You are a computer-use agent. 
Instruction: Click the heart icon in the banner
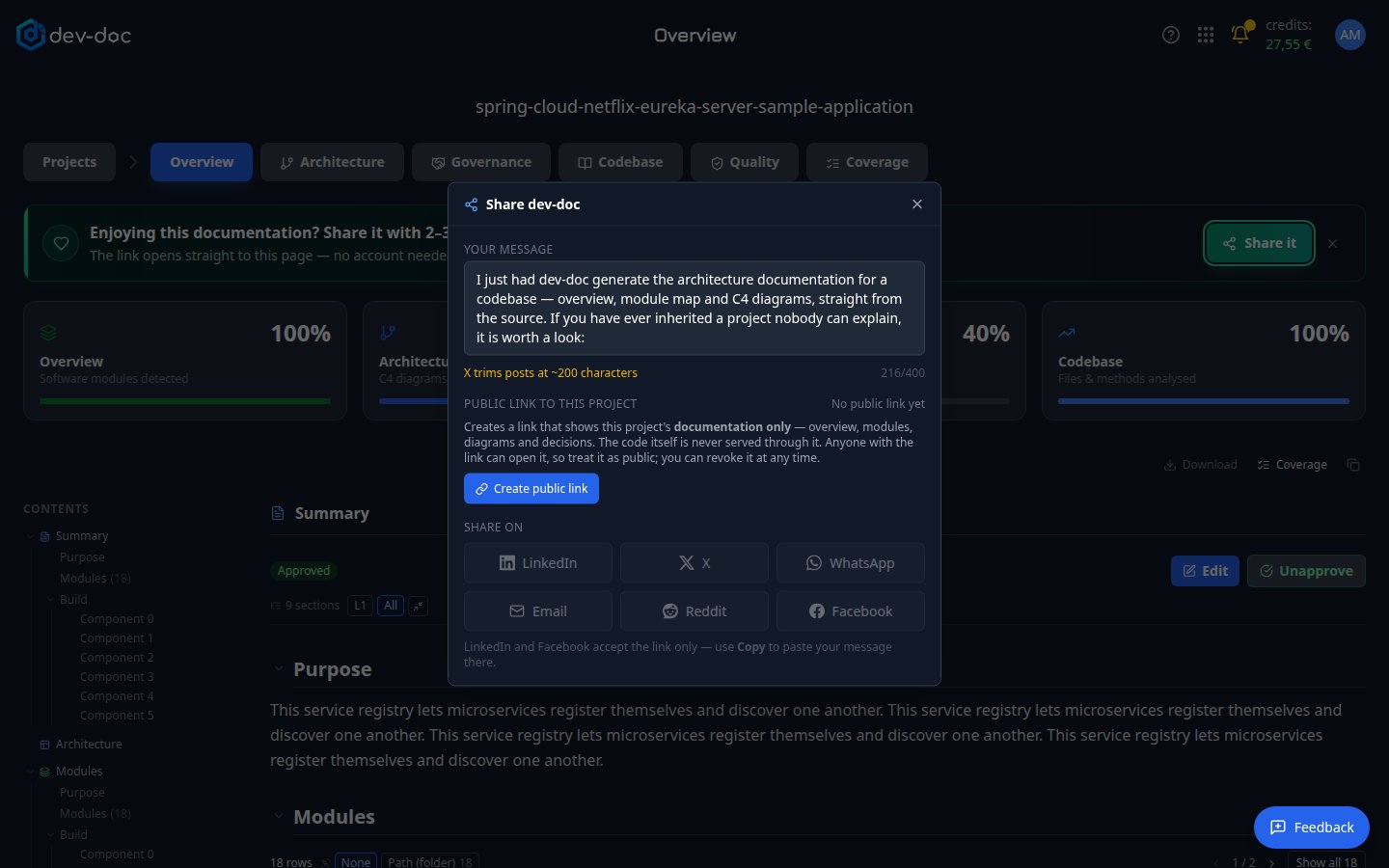coord(61,243)
